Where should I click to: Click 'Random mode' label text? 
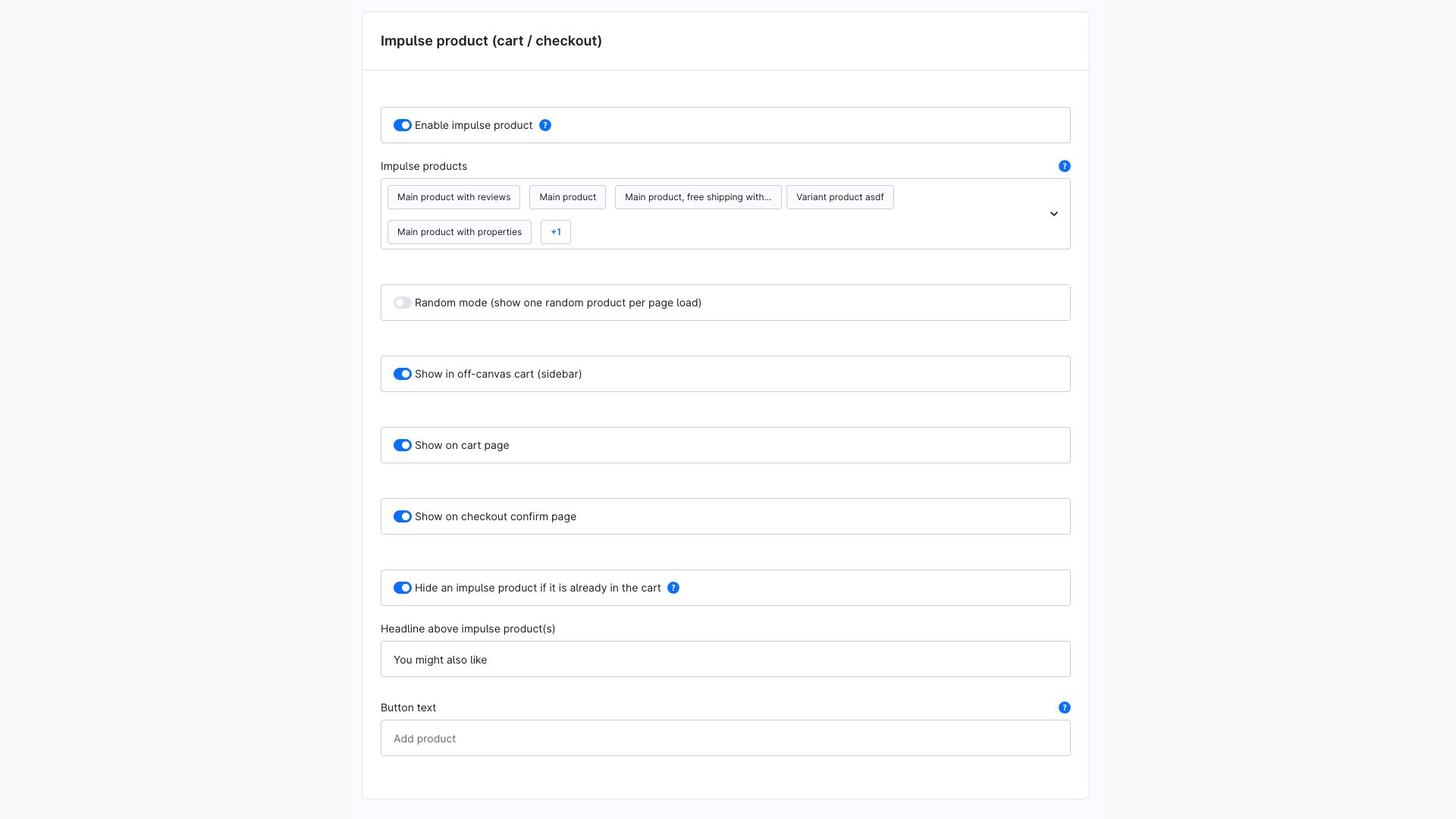tap(558, 303)
